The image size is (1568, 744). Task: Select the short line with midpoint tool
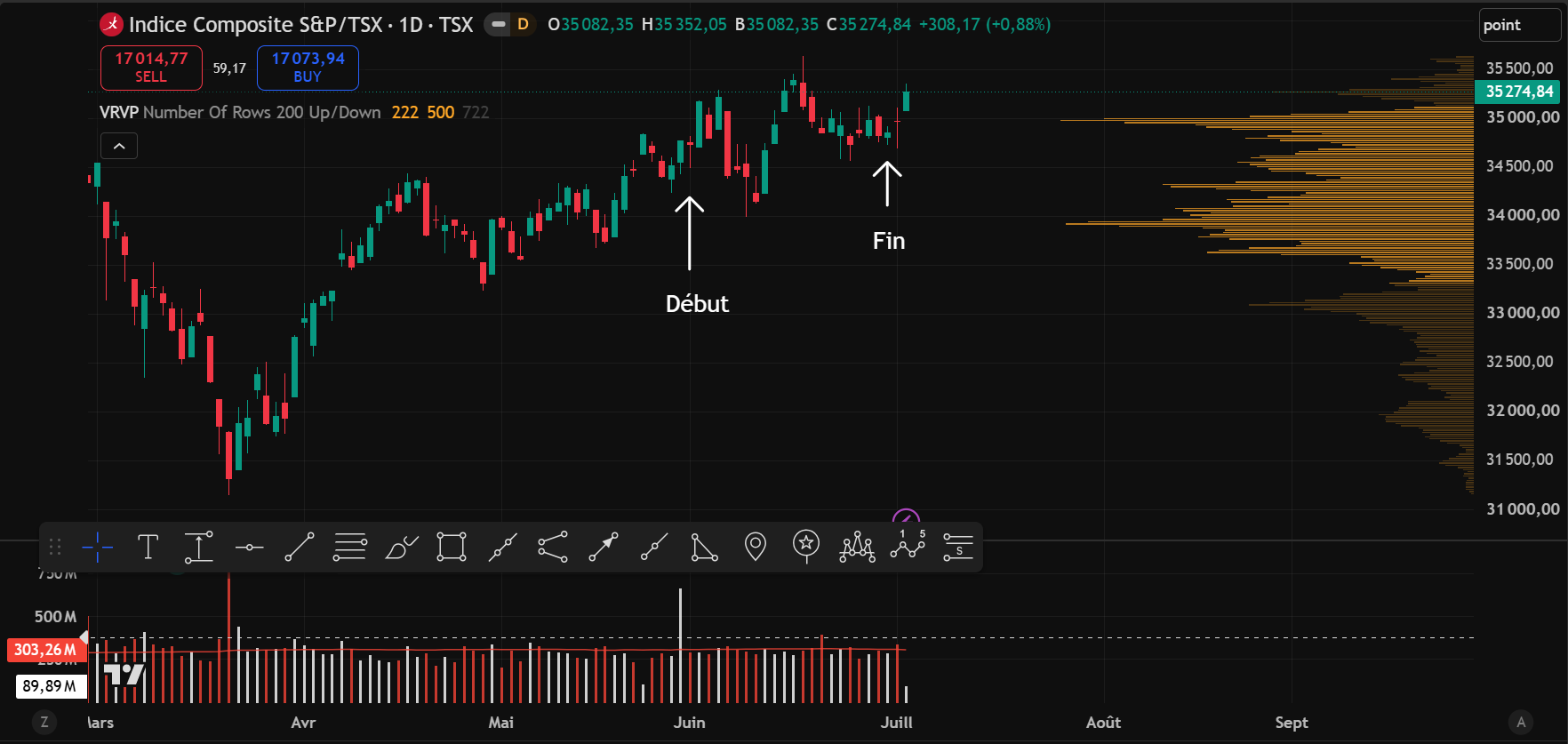[654, 547]
